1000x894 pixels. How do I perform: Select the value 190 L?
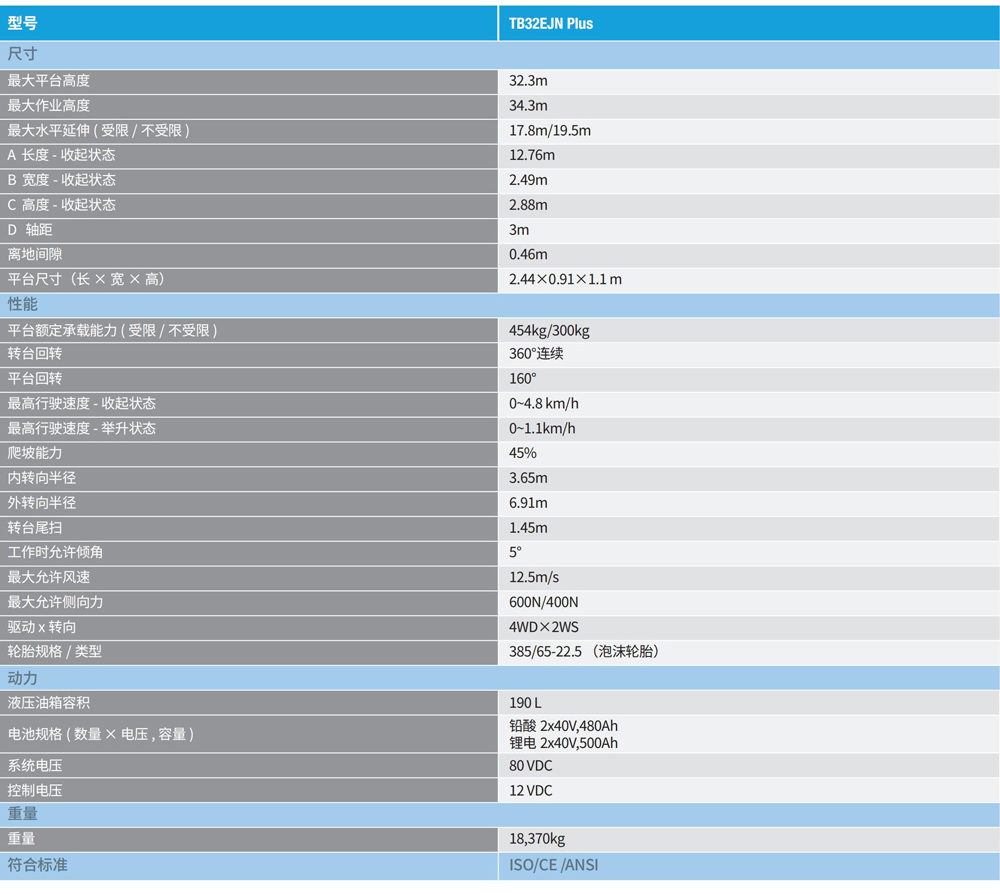tap(525, 702)
